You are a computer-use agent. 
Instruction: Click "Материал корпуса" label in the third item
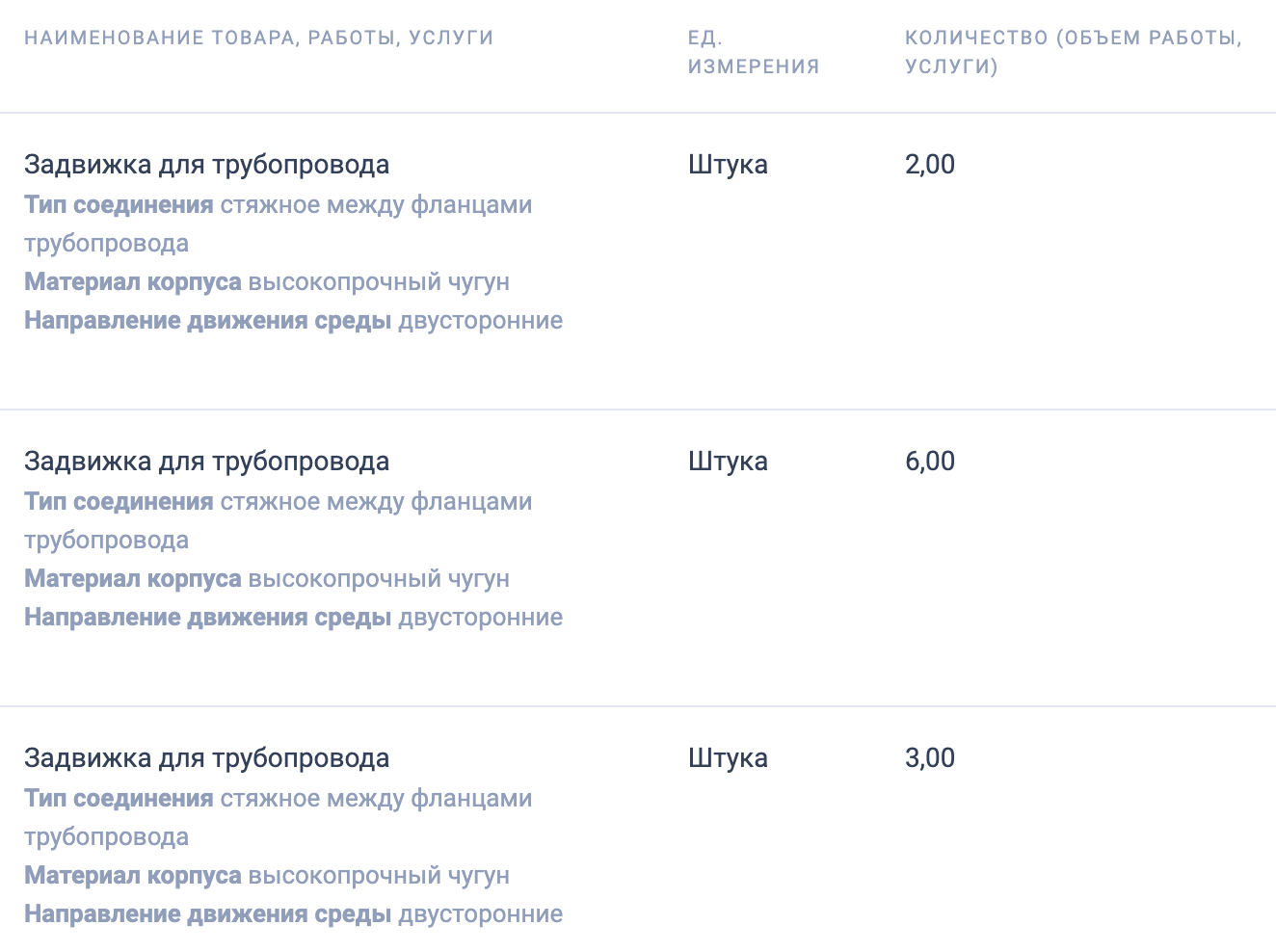coord(133,876)
